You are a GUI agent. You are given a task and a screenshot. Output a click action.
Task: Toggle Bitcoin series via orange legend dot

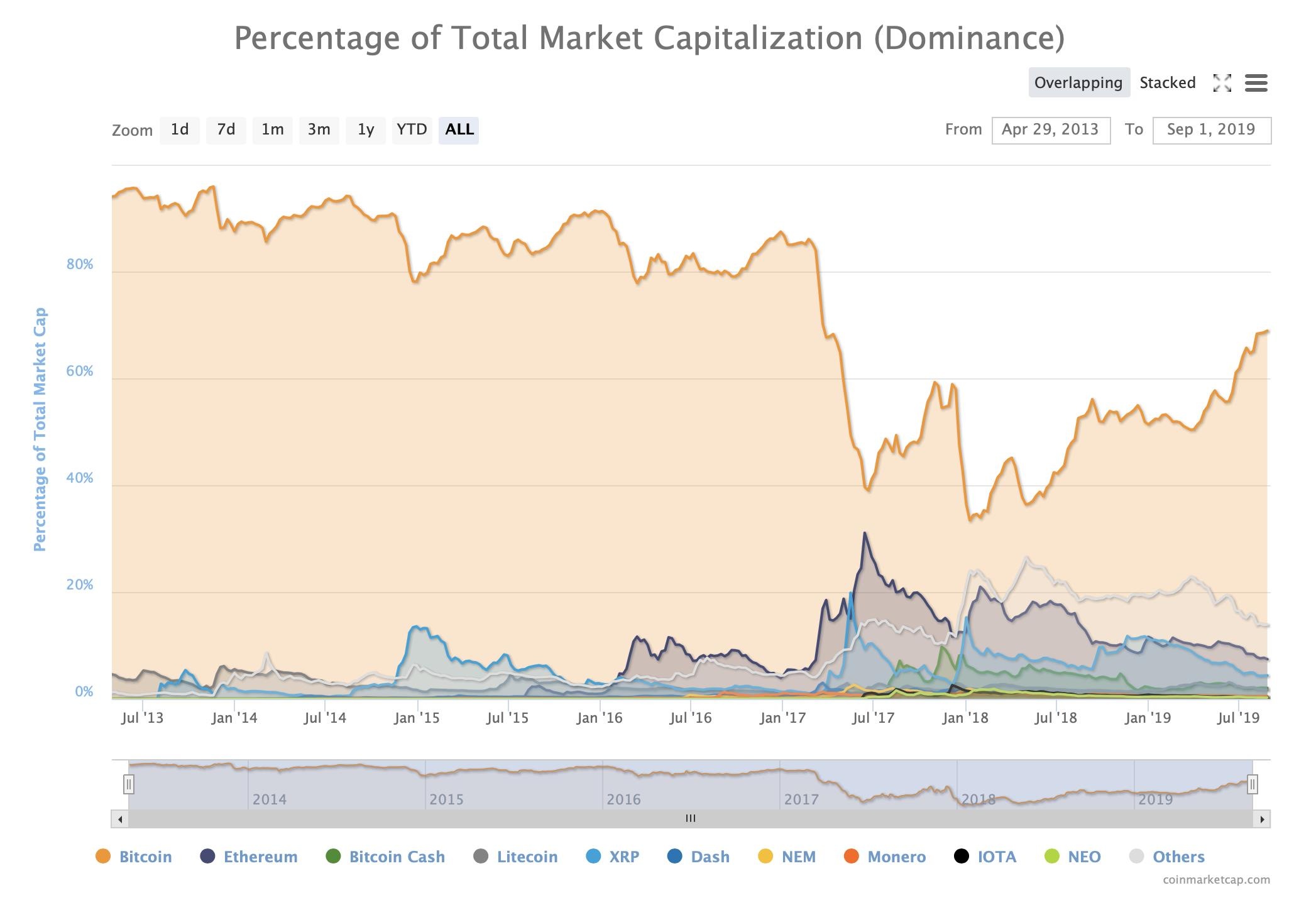(x=103, y=857)
